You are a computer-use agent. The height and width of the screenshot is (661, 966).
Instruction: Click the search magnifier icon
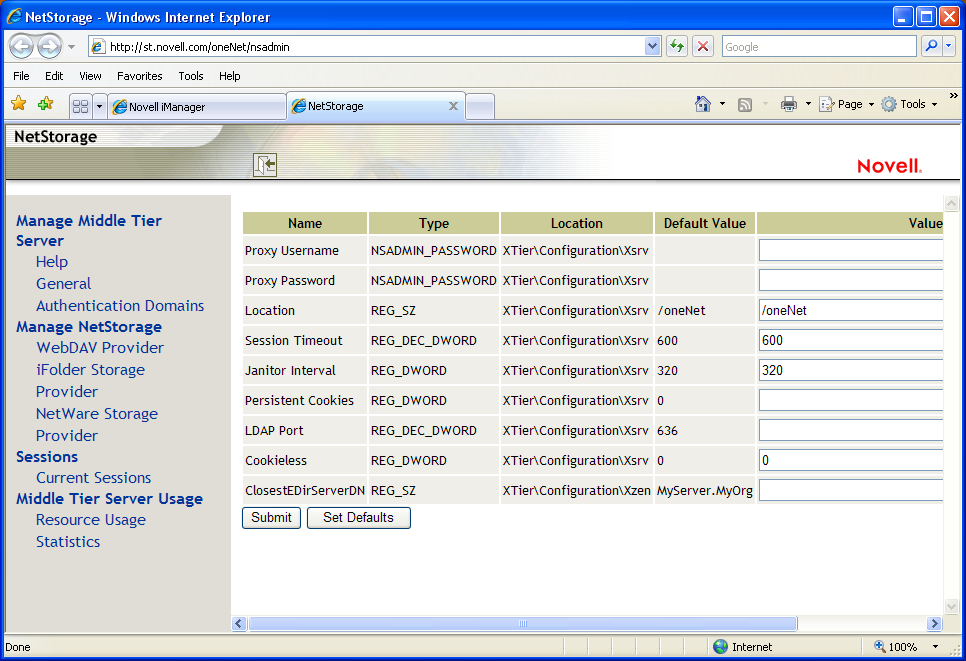(931, 46)
